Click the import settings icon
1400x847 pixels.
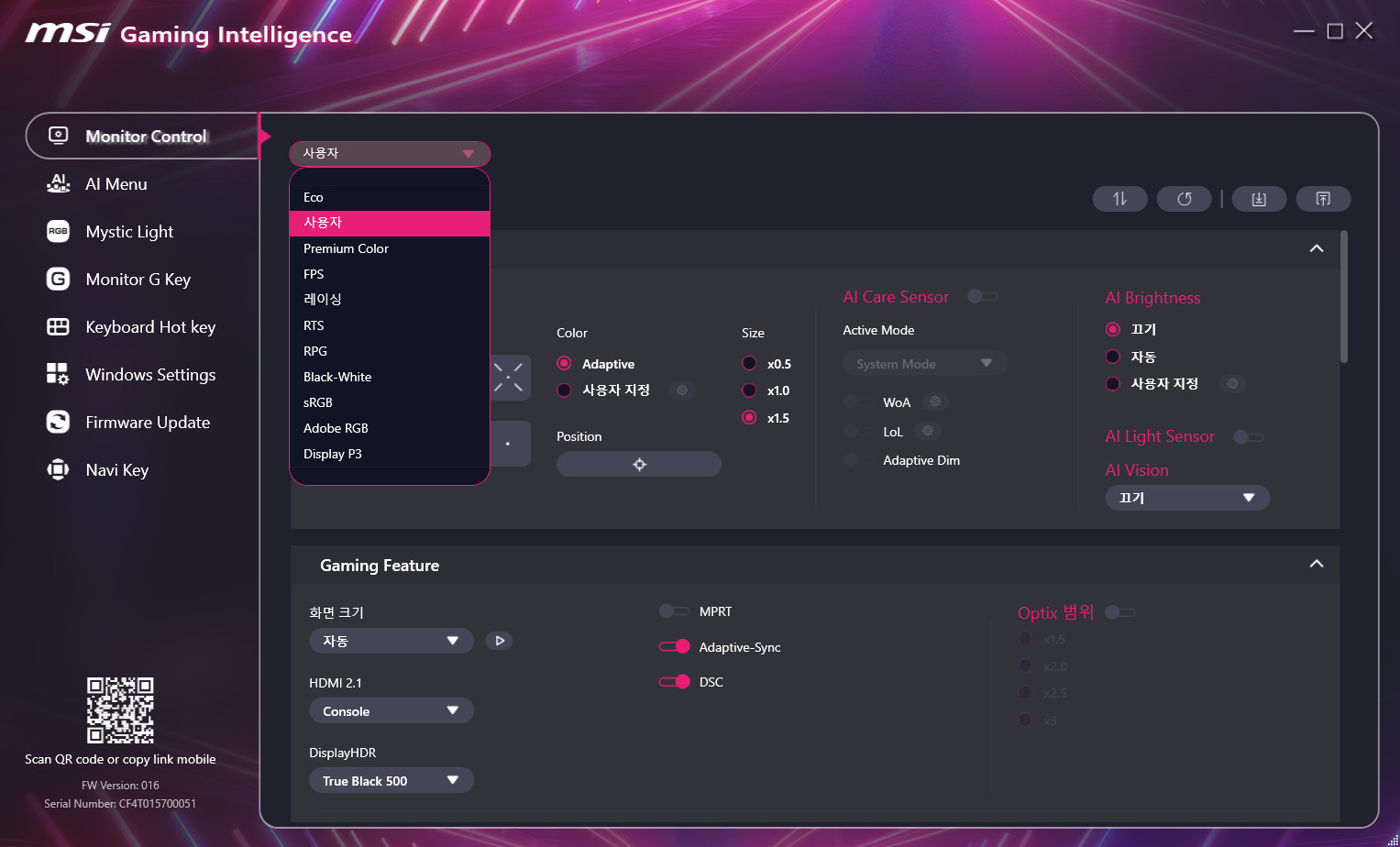(x=1259, y=199)
